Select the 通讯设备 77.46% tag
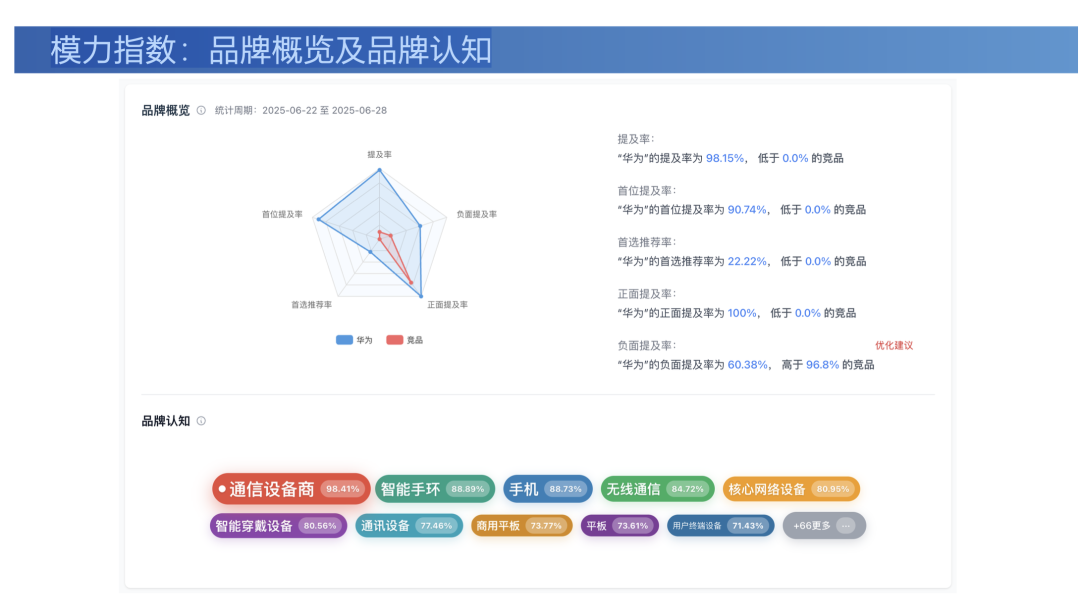The height and width of the screenshot is (615, 1080). (x=409, y=525)
